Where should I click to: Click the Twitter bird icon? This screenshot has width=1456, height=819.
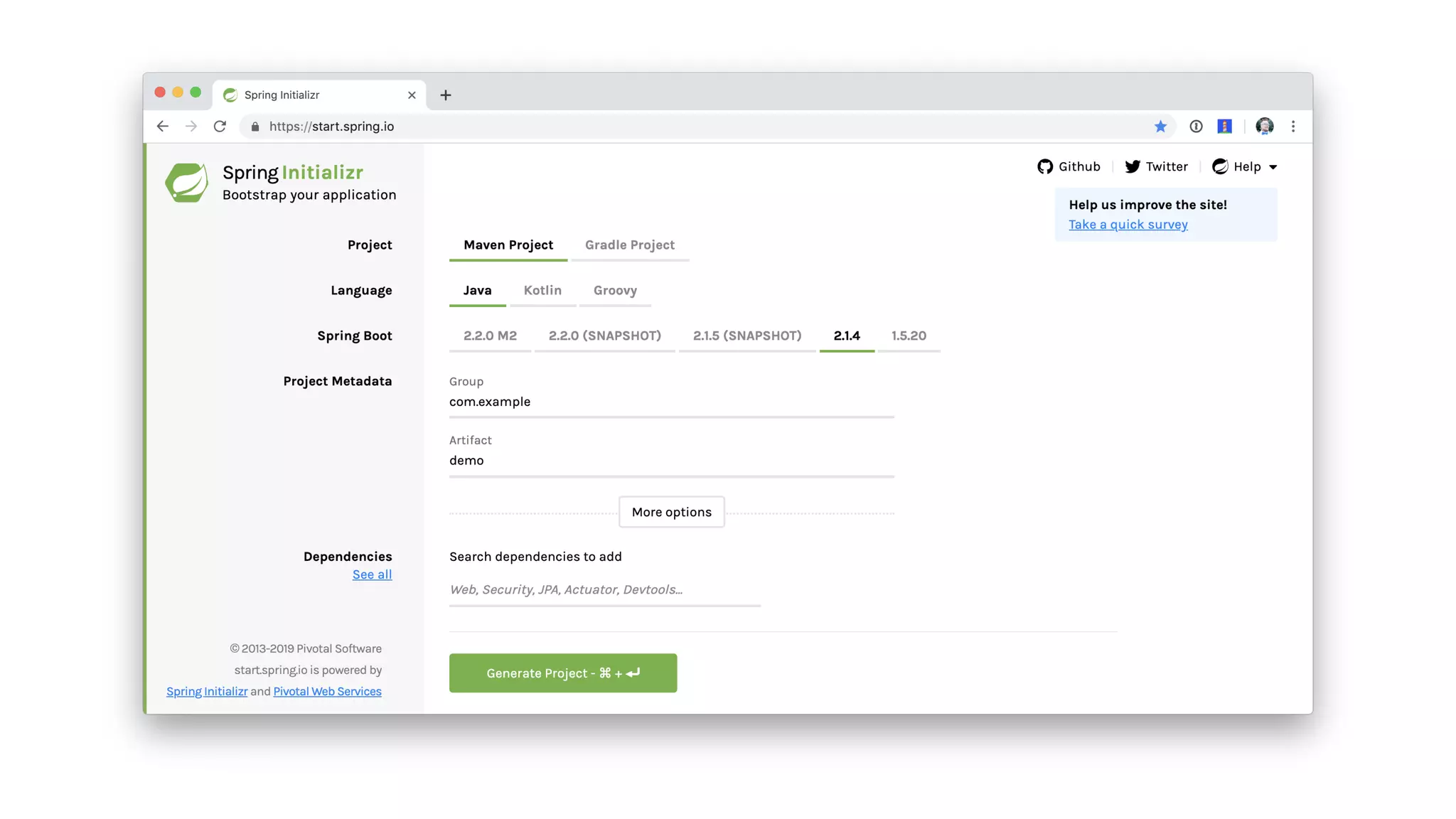pyautogui.click(x=1133, y=166)
